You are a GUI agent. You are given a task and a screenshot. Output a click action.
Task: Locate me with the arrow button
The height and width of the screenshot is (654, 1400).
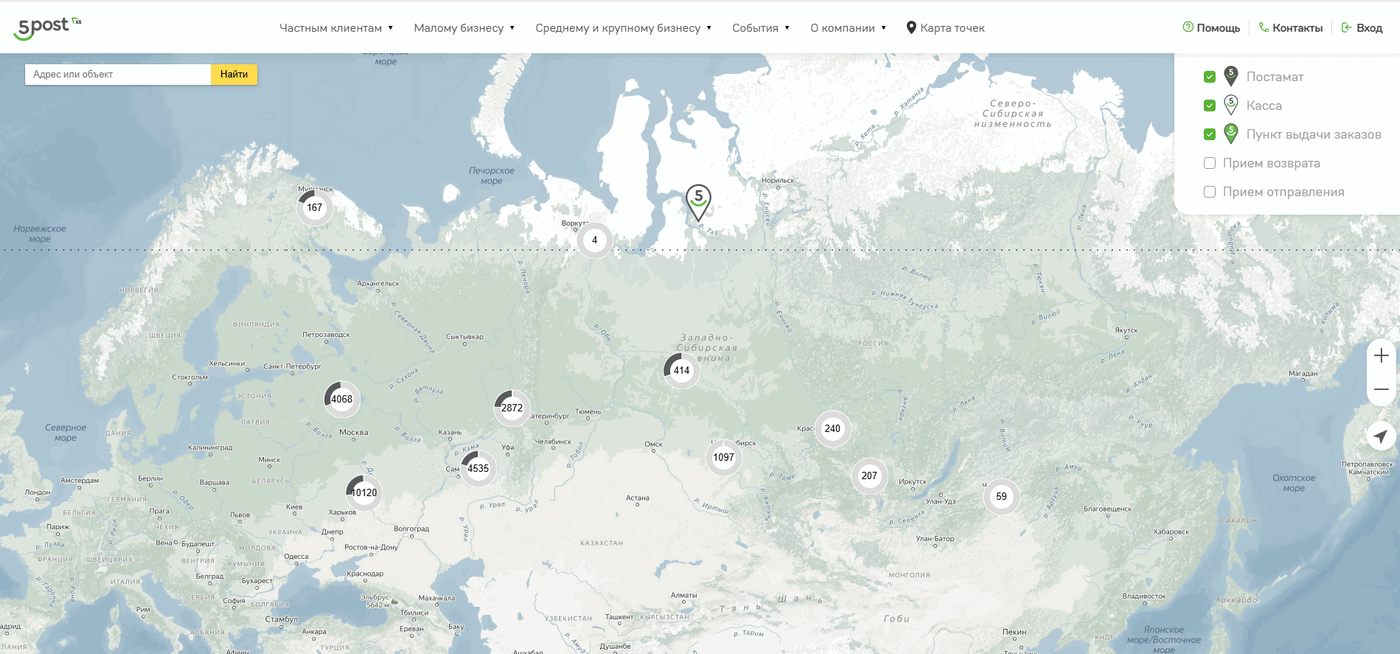point(1381,436)
